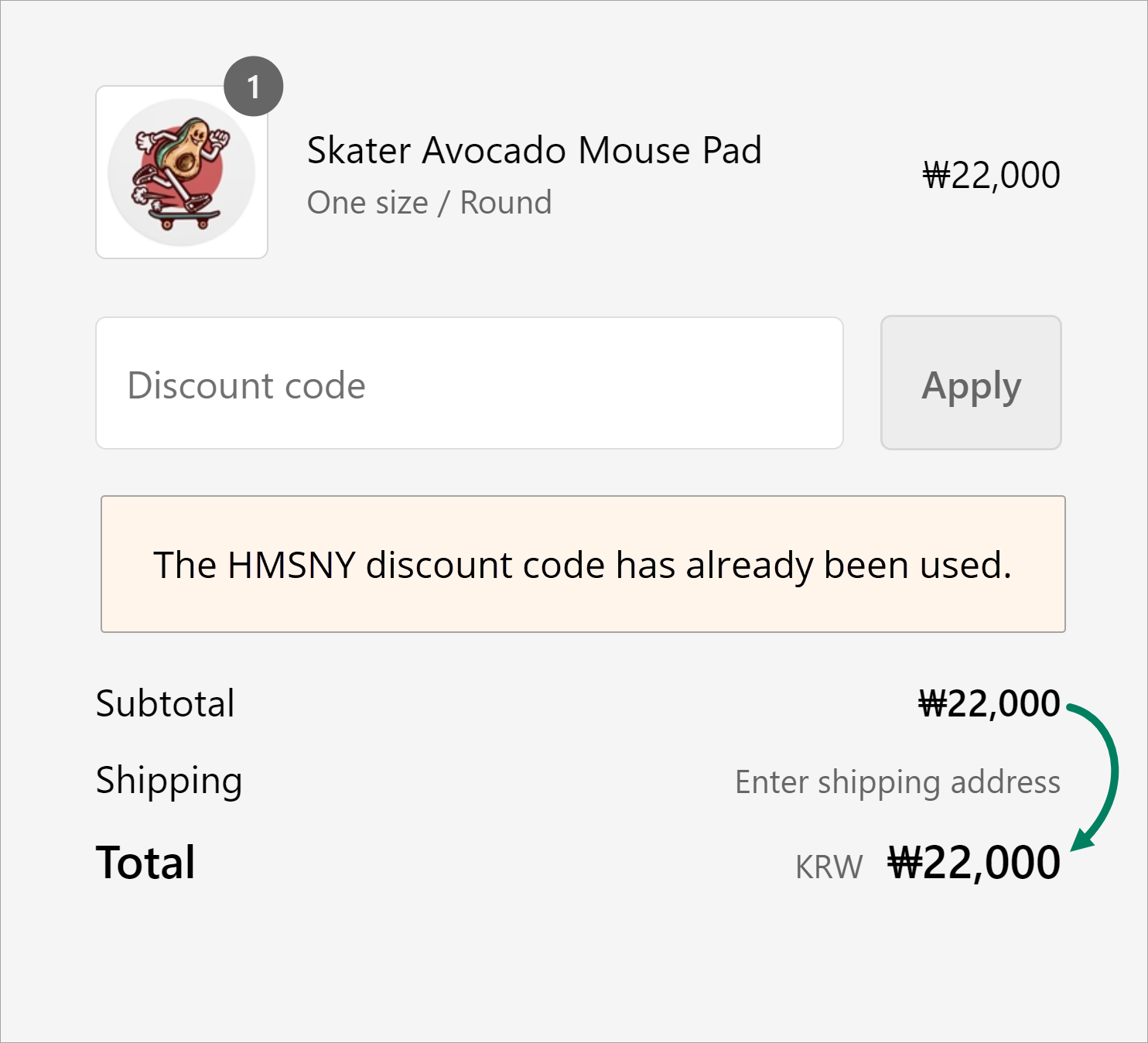Screen dimensions: 1148x1043
Task: Click the Subtotal label
Action: tap(165, 703)
